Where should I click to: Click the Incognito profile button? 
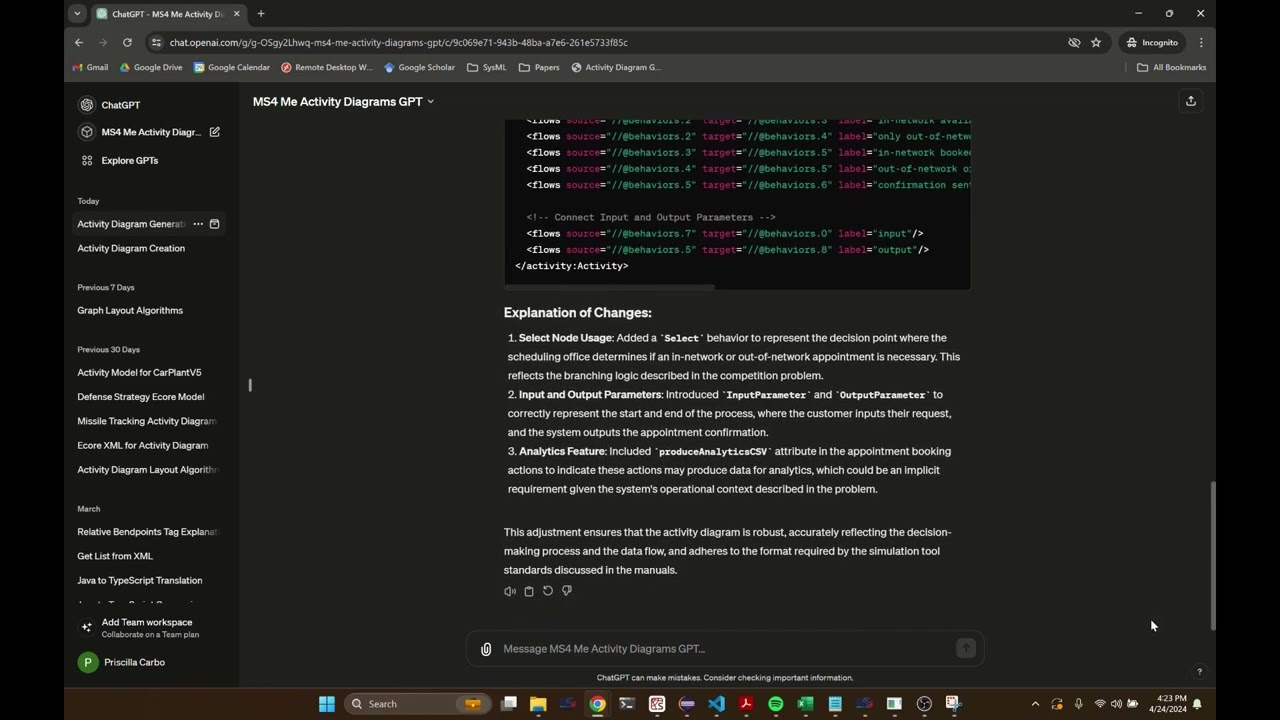pos(1152,43)
